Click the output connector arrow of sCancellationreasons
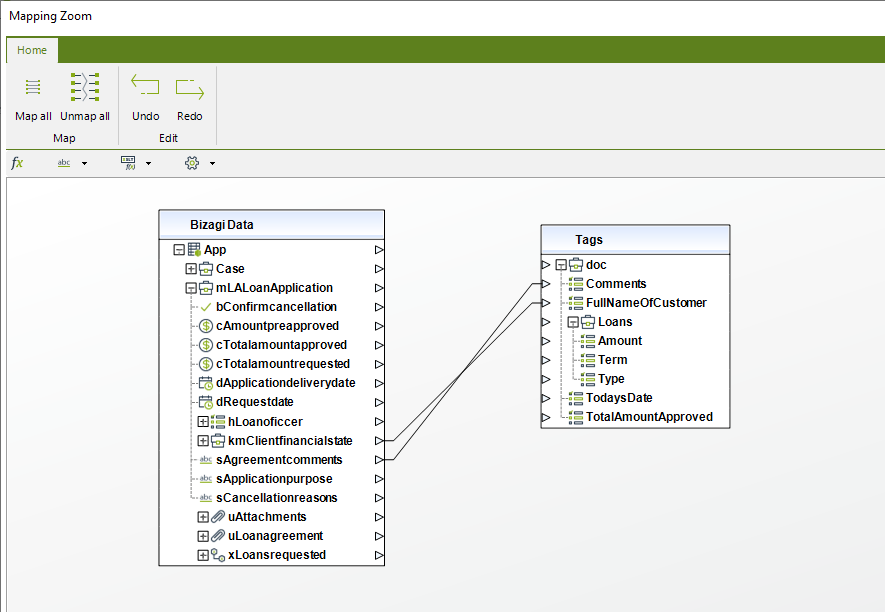 pyautogui.click(x=379, y=498)
